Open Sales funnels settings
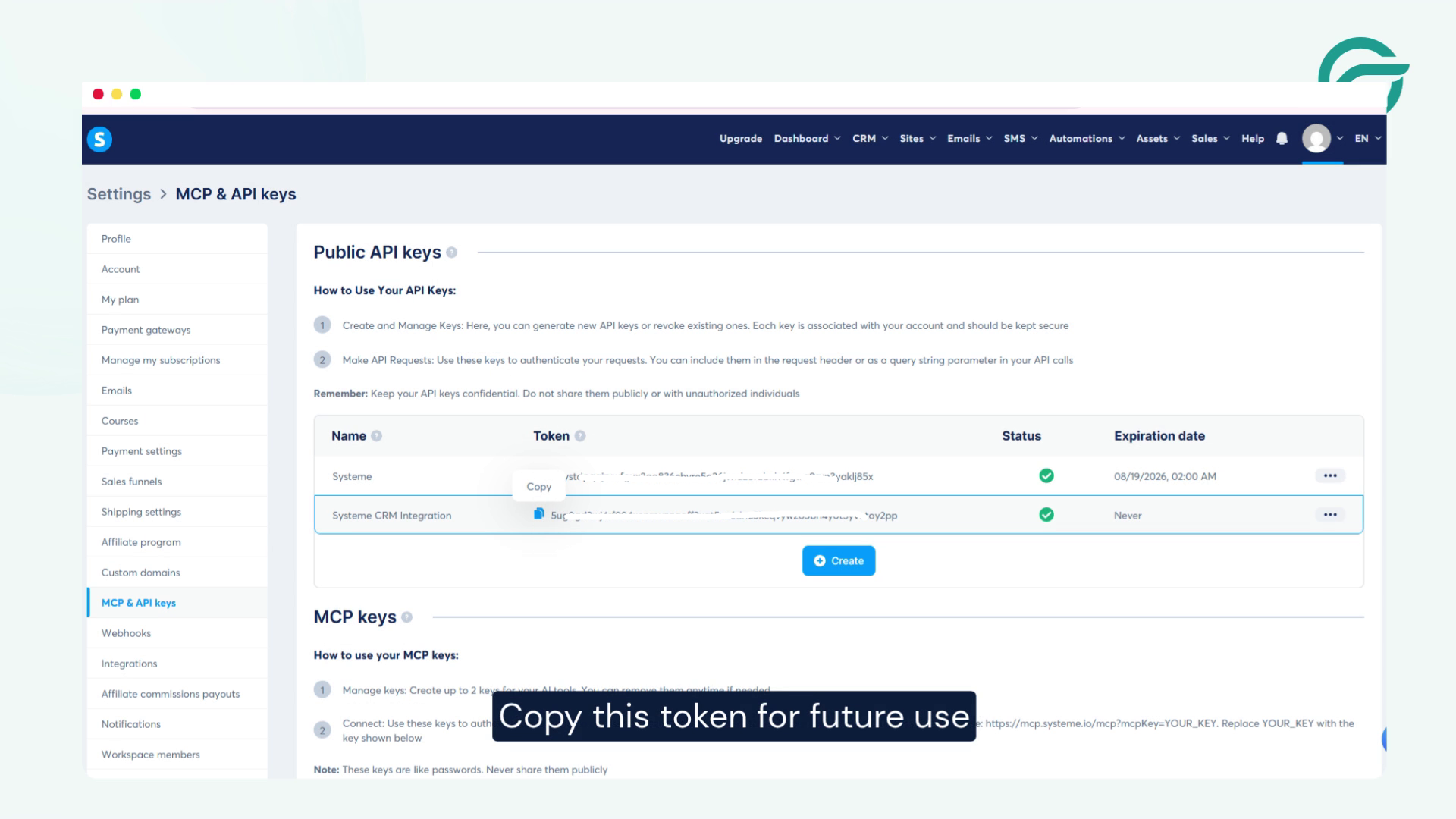1456x819 pixels. coord(177,482)
